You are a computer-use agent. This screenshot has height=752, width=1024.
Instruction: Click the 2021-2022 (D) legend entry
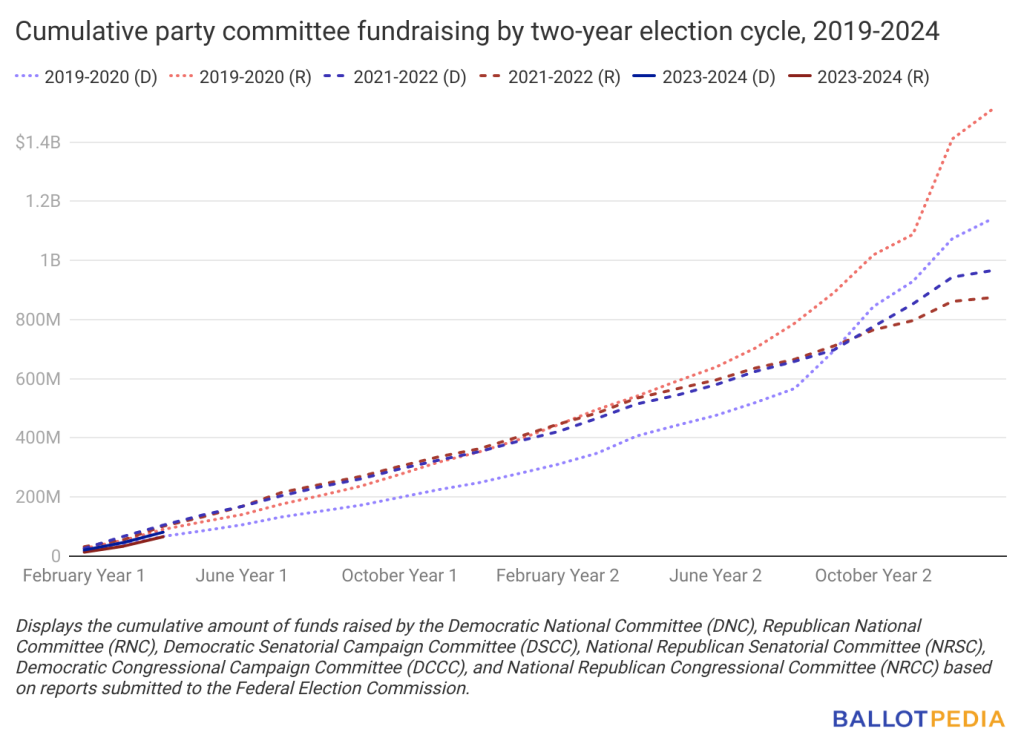395,77
